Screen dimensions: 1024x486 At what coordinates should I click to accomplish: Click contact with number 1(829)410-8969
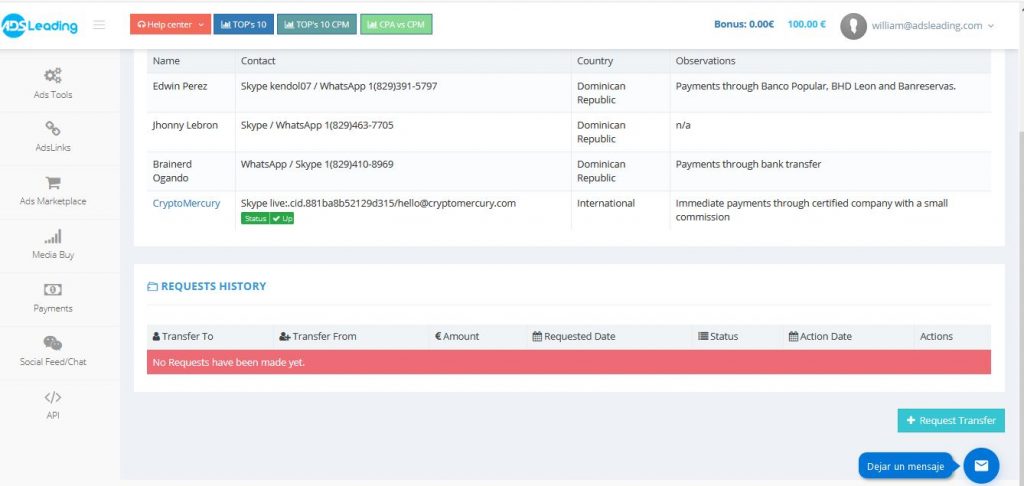(317, 164)
